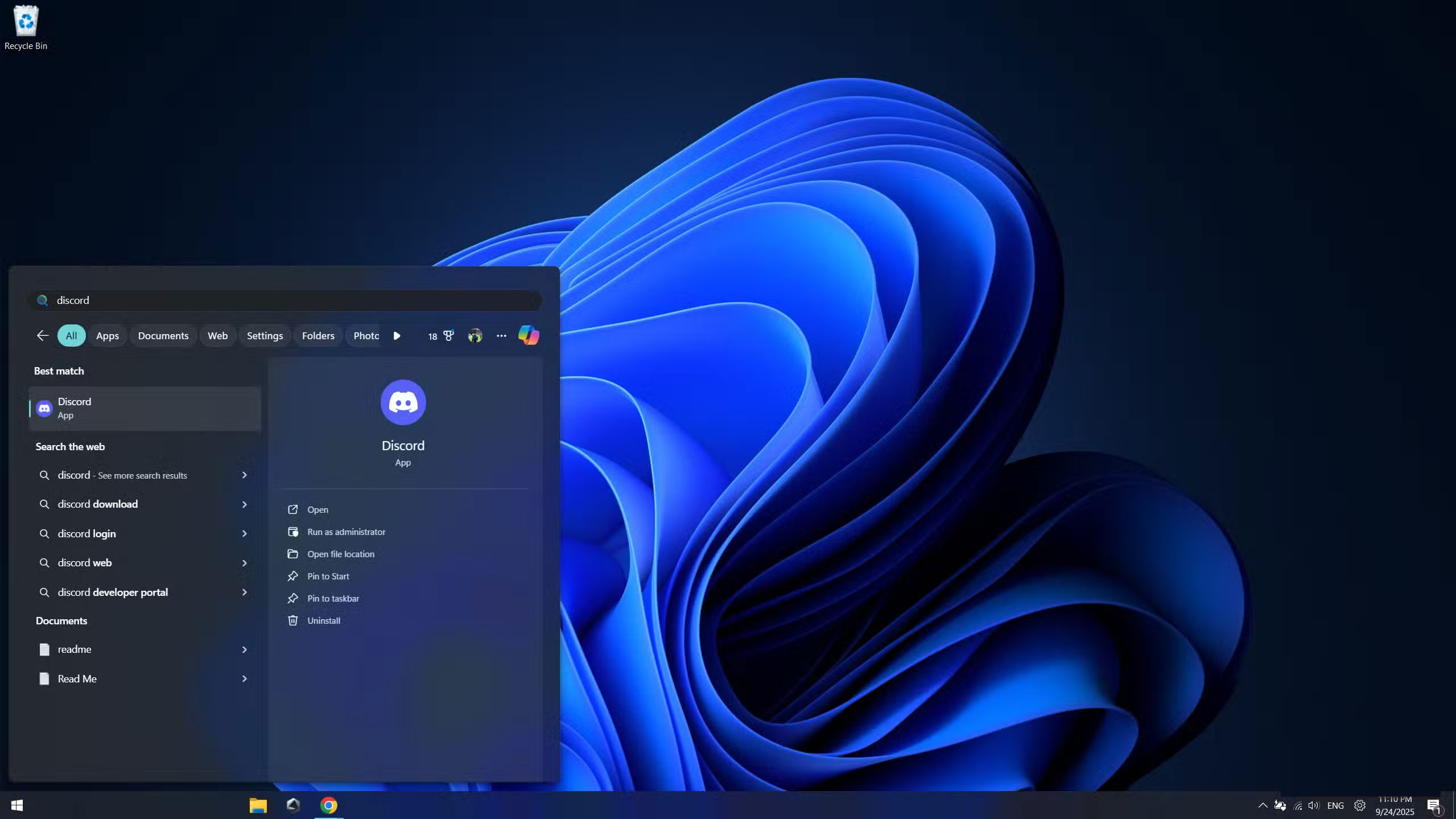Switch to the Documents filter tab
This screenshot has height=819, width=1456.
point(163,336)
